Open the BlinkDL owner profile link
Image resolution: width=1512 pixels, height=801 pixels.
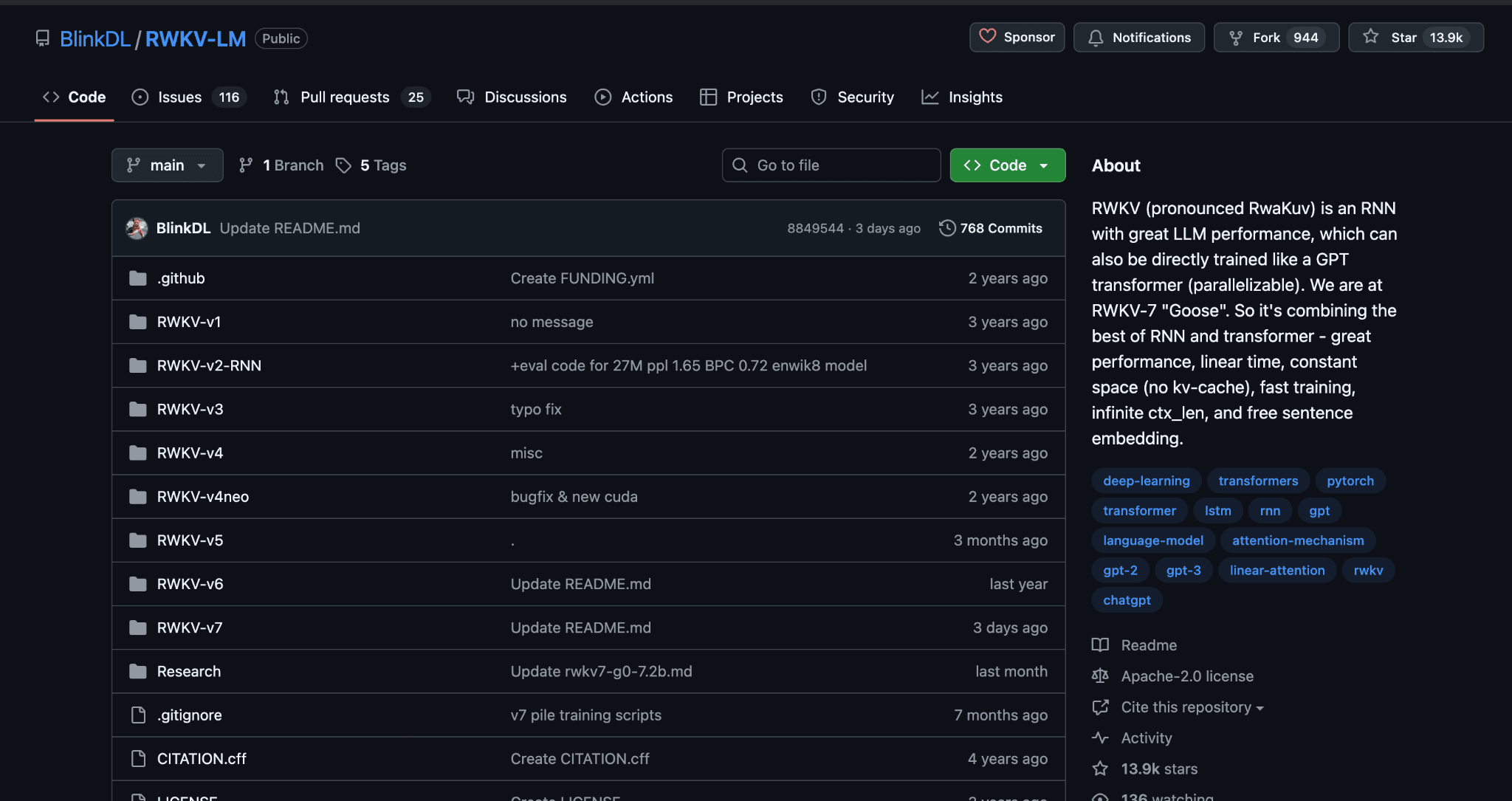pyautogui.click(x=94, y=38)
